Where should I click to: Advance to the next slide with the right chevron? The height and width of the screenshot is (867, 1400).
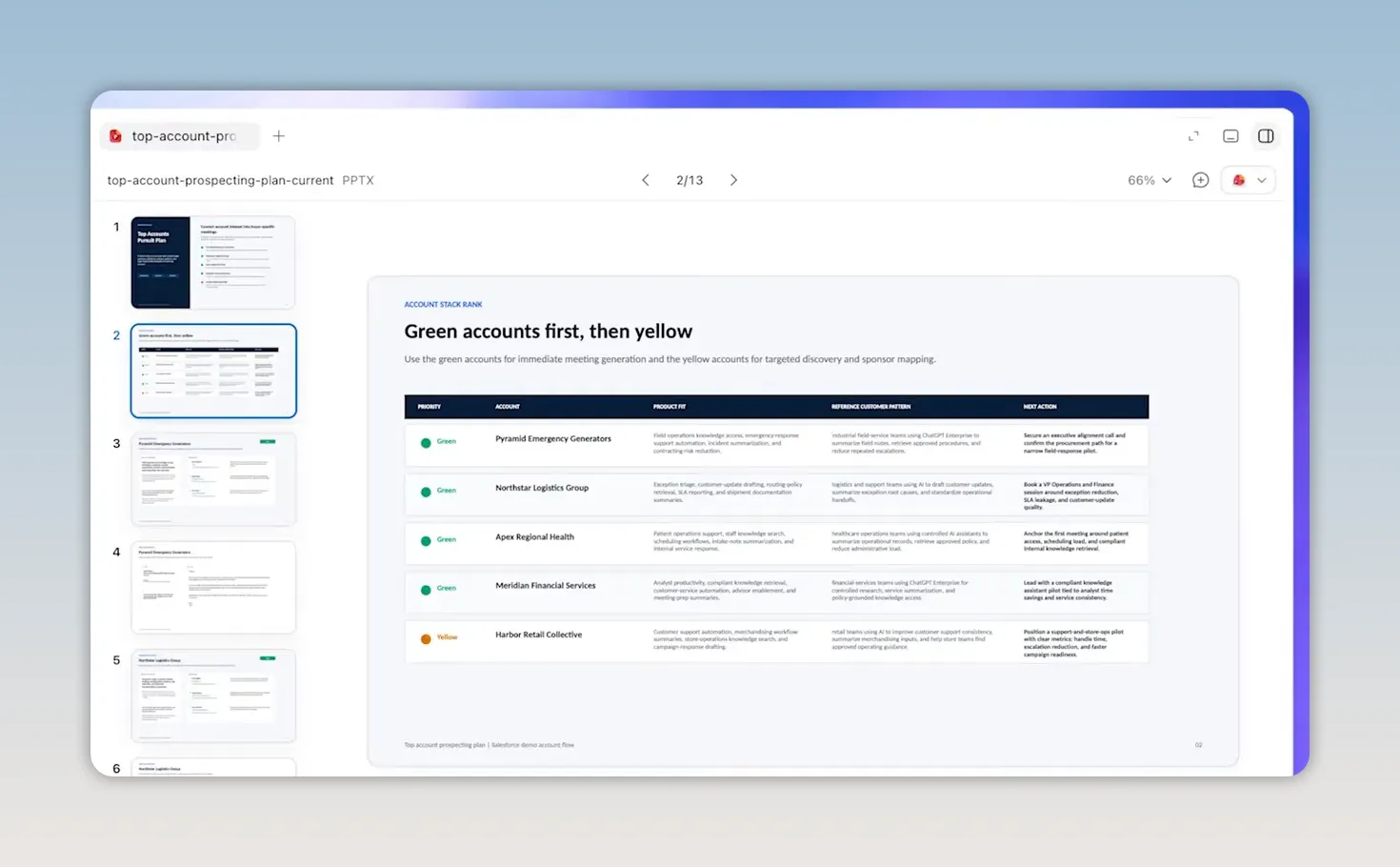pyautogui.click(x=733, y=180)
